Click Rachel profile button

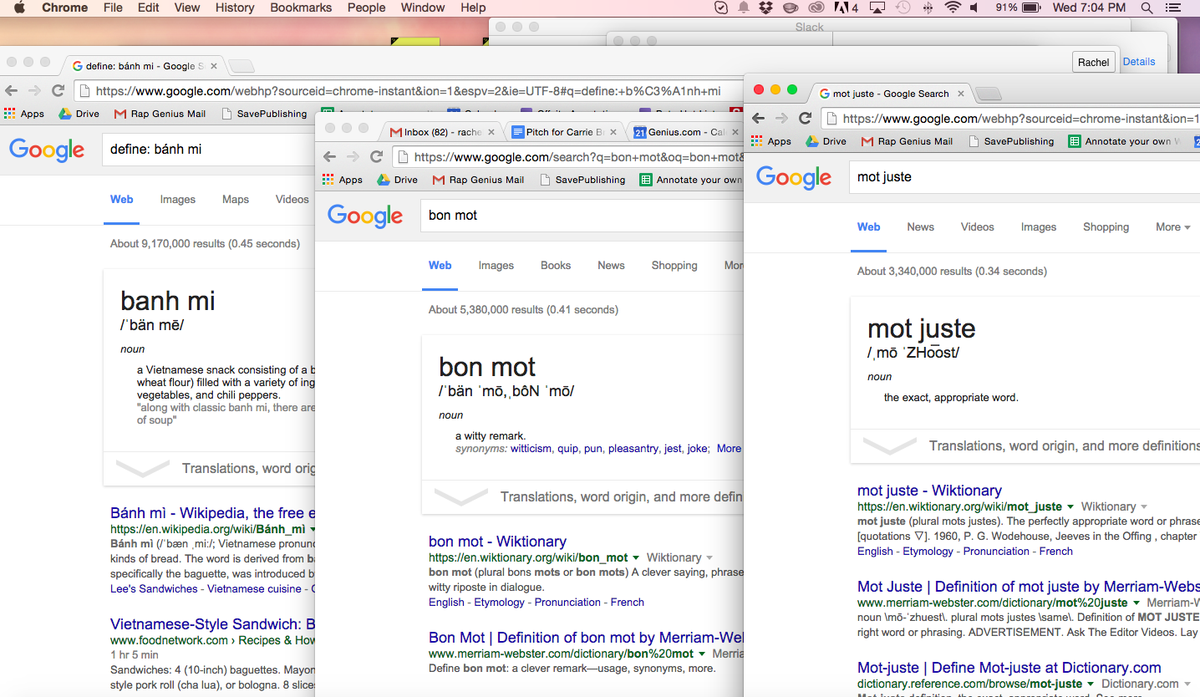[1093, 62]
